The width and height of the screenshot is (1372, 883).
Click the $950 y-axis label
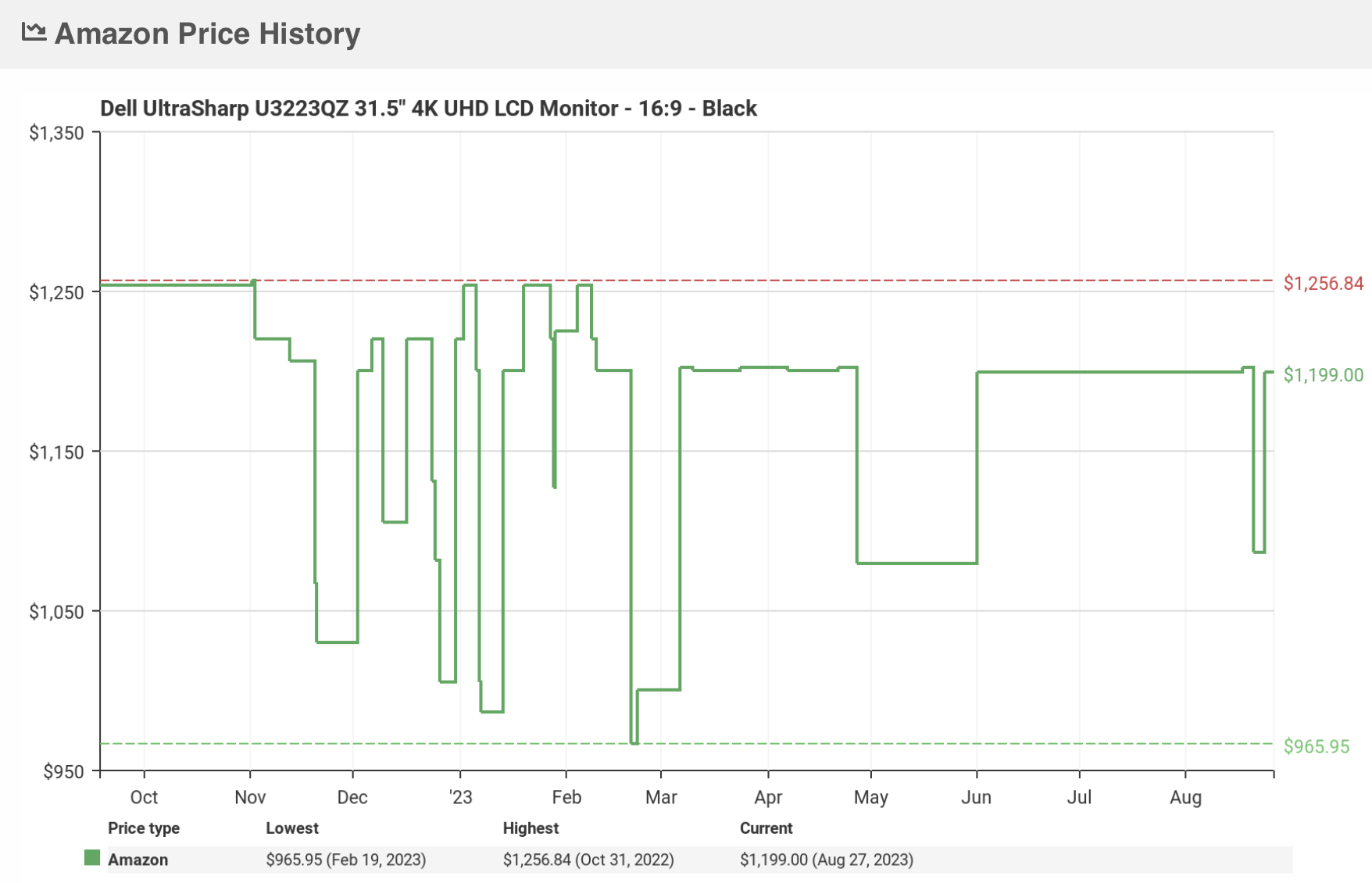(63, 771)
